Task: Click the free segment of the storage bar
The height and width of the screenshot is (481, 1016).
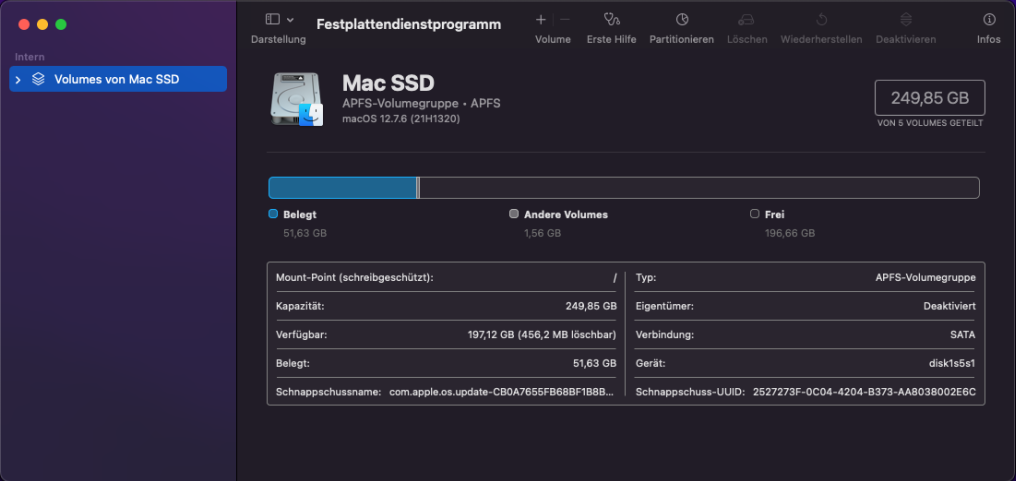Action: pyautogui.click(x=700, y=188)
